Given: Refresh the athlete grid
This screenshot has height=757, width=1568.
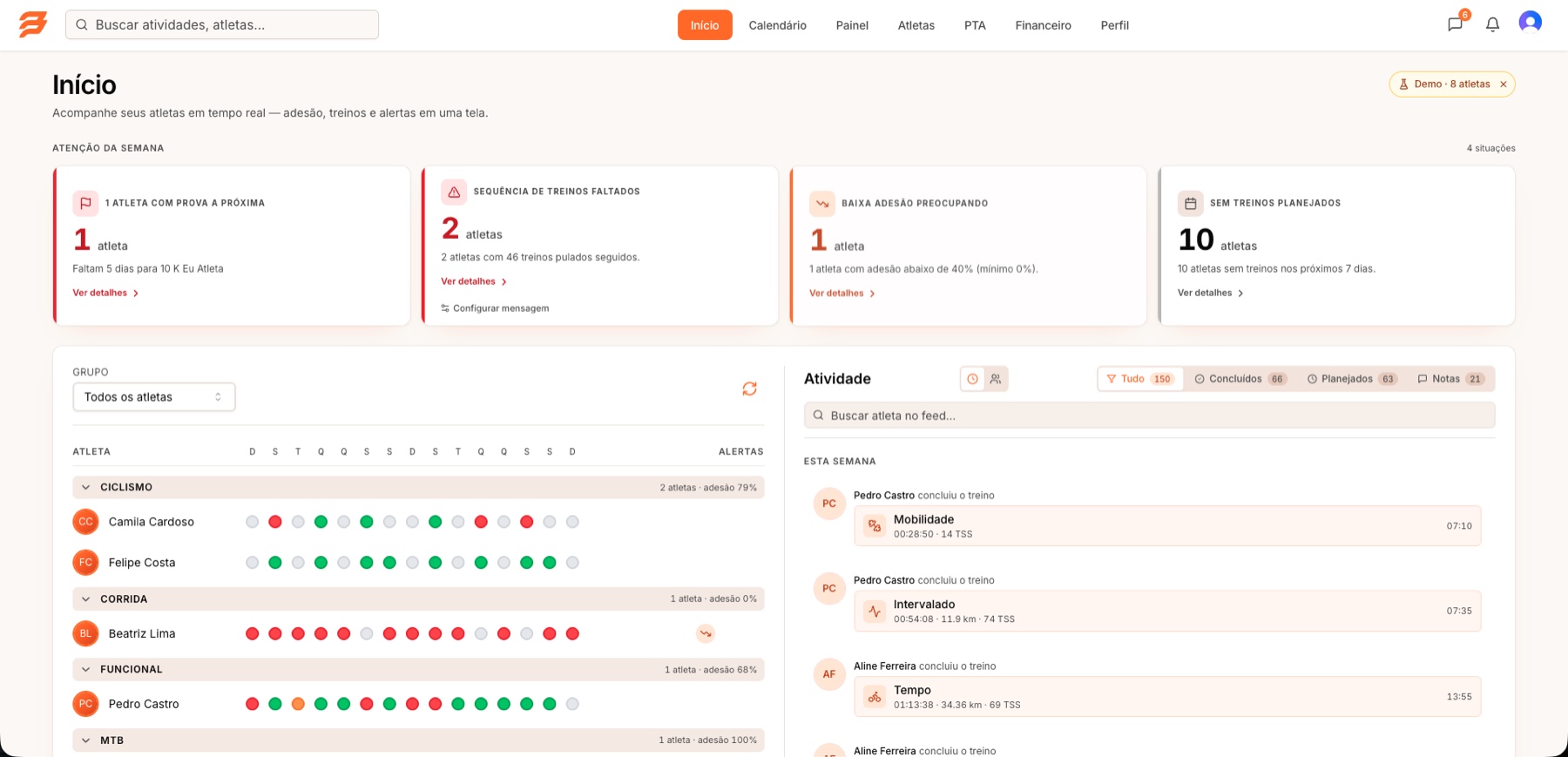Looking at the screenshot, I should pos(749,389).
